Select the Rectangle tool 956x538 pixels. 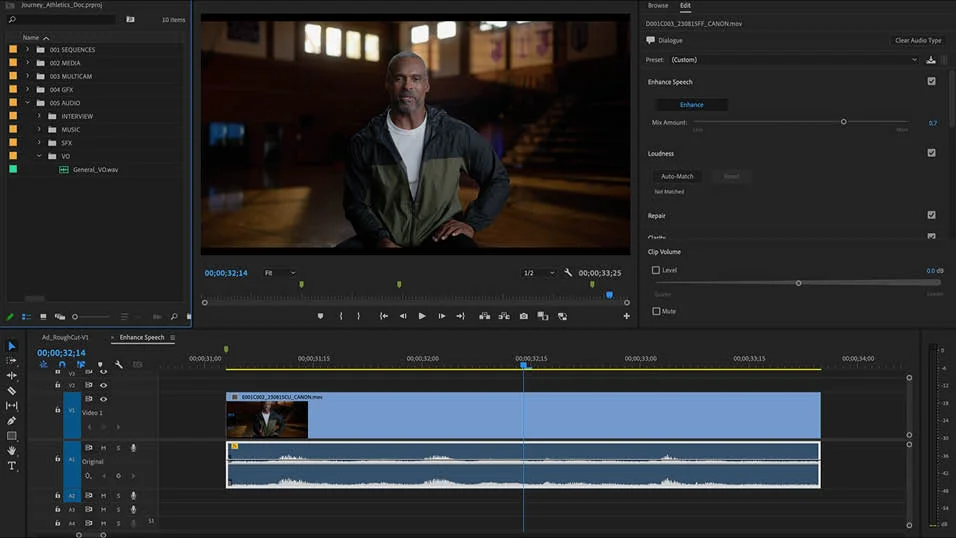[x=12, y=436]
